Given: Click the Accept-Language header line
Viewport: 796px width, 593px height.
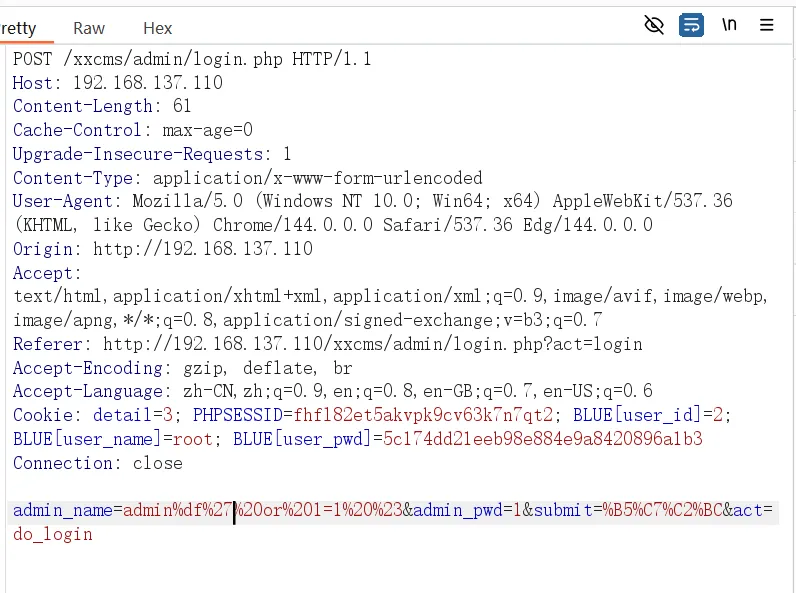Looking at the screenshot, I should click(x=333, y=391).
